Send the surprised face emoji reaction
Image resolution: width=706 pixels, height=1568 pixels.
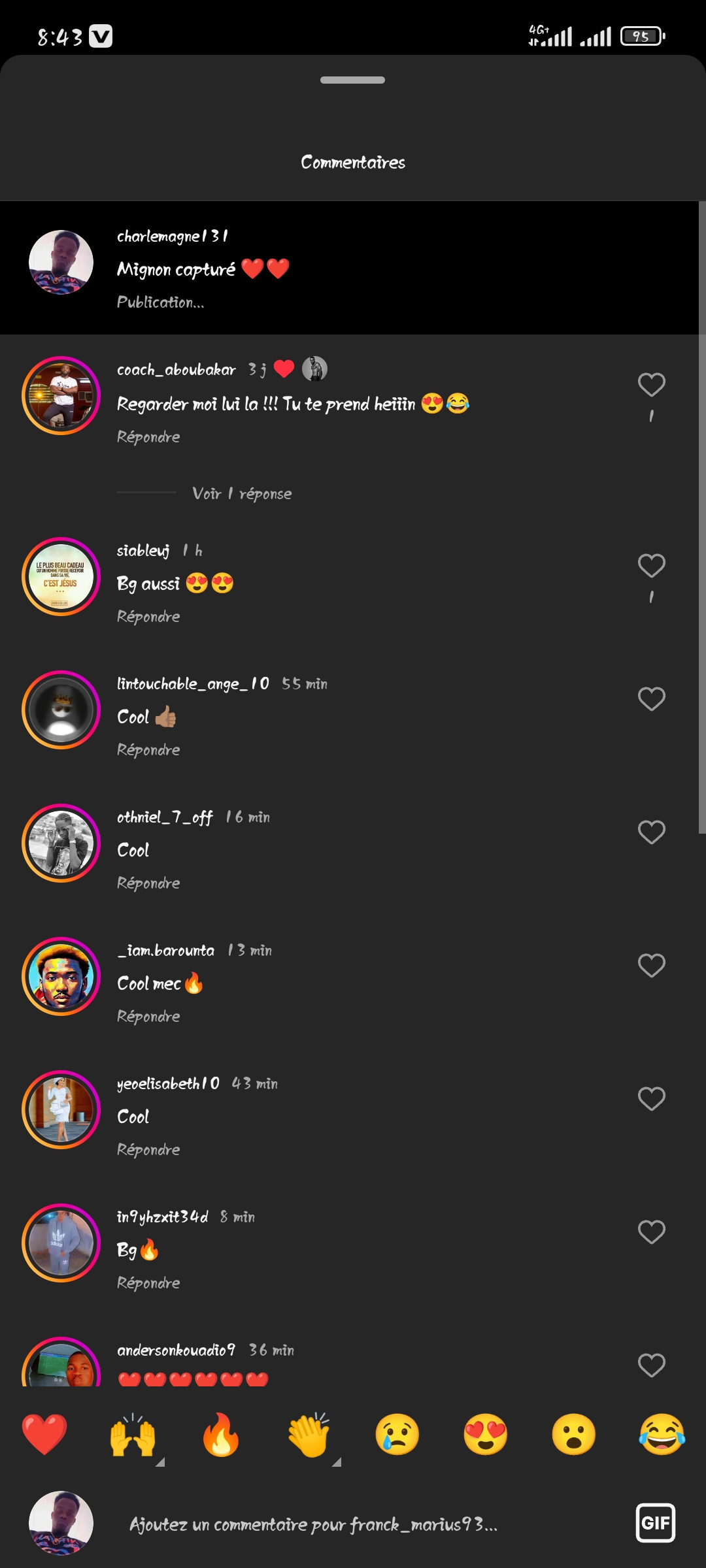[x=574, y=1435]
